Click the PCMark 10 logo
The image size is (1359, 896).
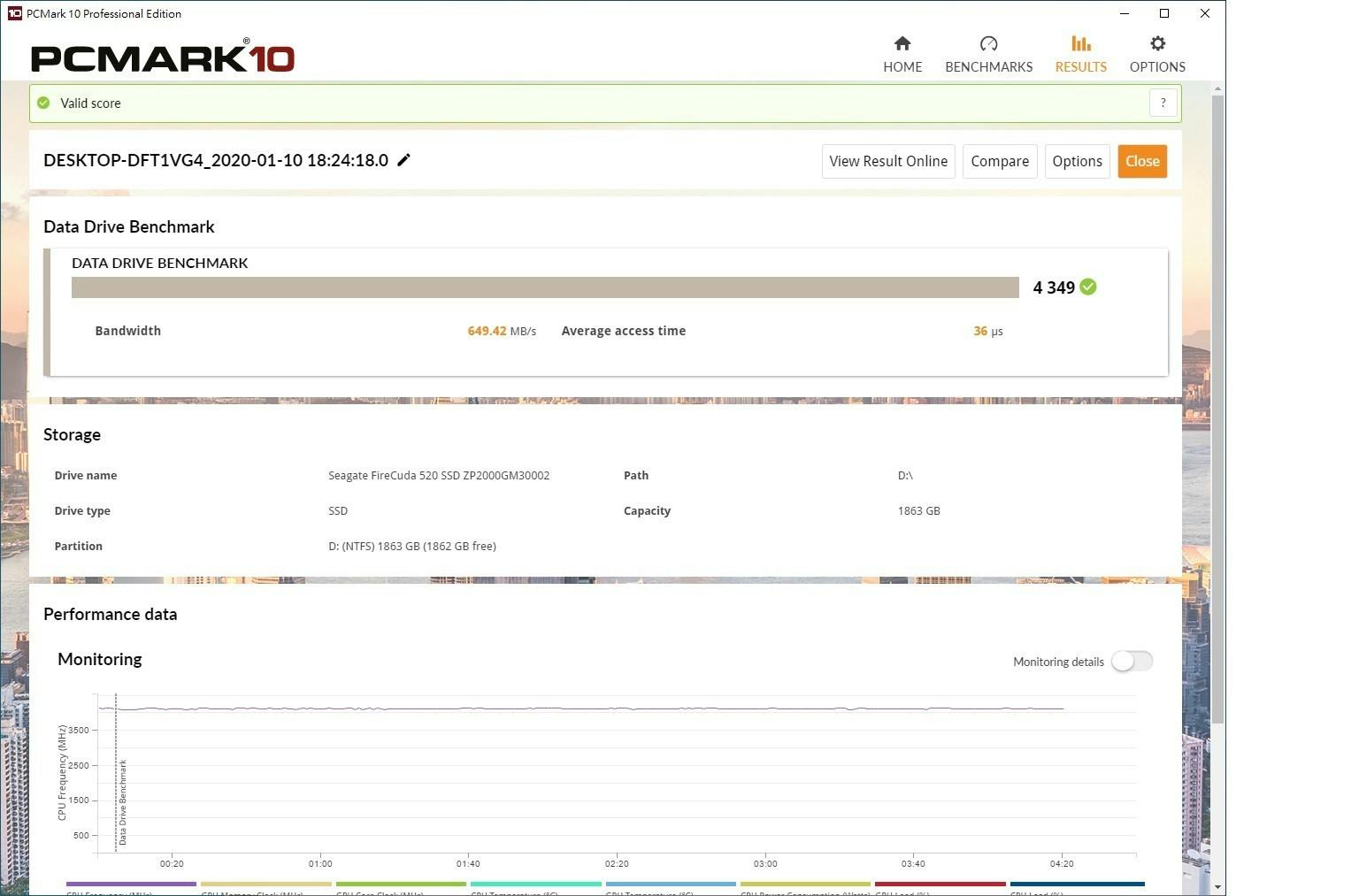point(163,57)
